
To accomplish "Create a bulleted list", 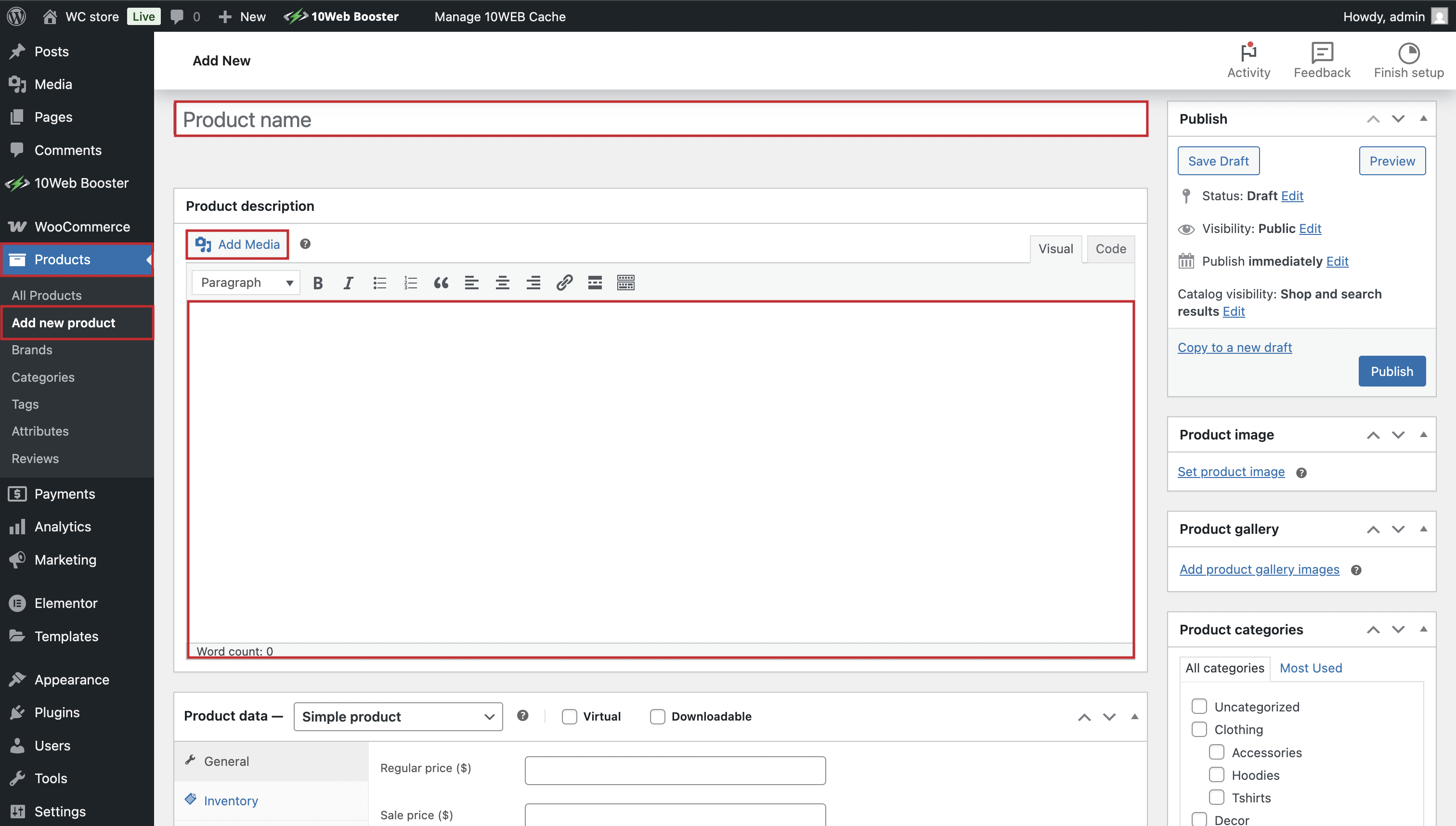I will coord(379,283).
